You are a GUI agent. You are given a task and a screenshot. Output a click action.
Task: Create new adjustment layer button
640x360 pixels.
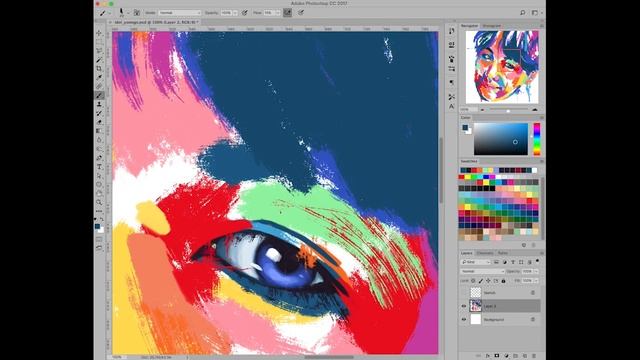click(x=506, y=356)
